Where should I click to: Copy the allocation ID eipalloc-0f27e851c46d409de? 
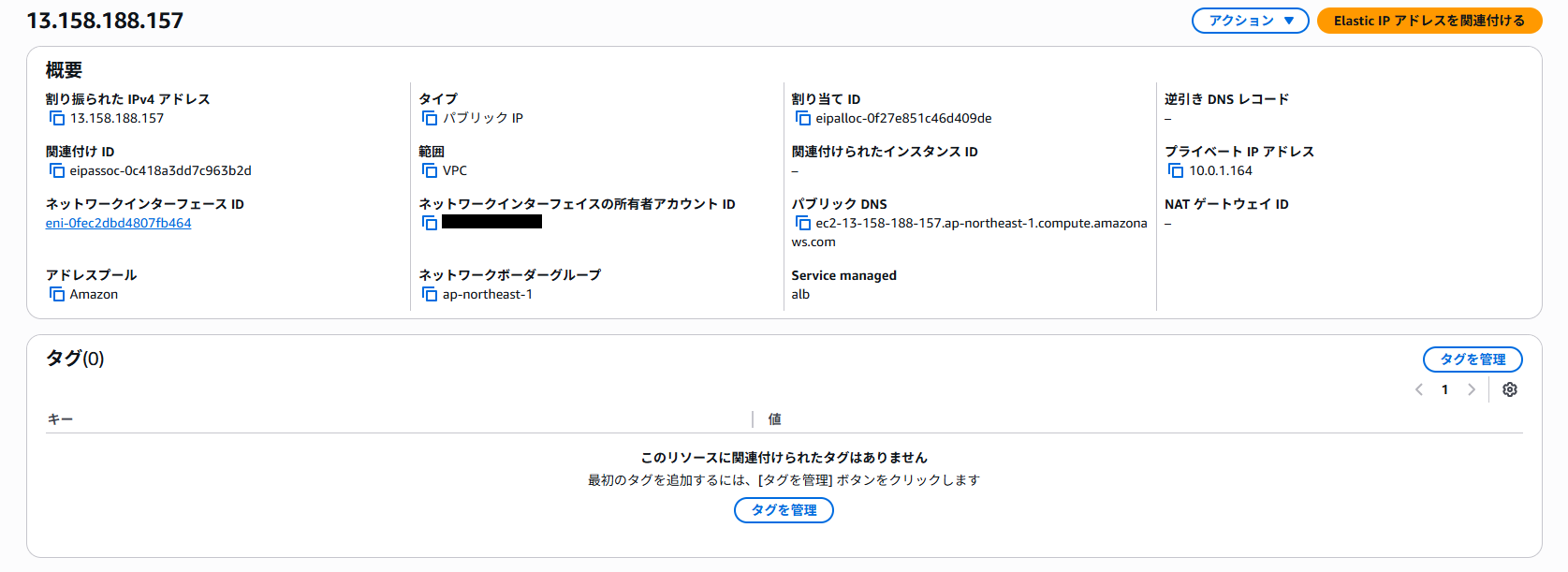(x=802, y=118)
